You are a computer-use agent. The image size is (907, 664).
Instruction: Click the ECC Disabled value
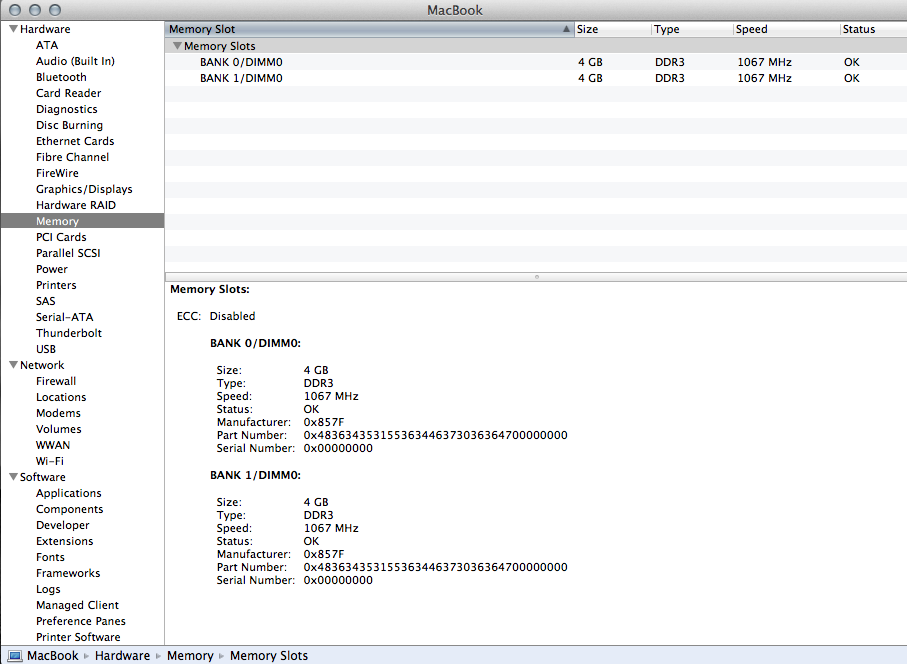[x=232, y=316]
